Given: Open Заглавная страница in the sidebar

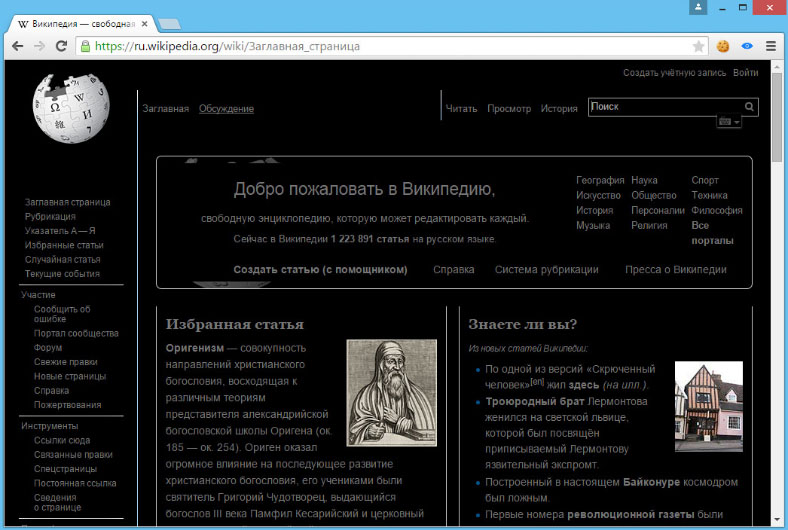Looking at the screenshot, I should (x=67, y=202).
